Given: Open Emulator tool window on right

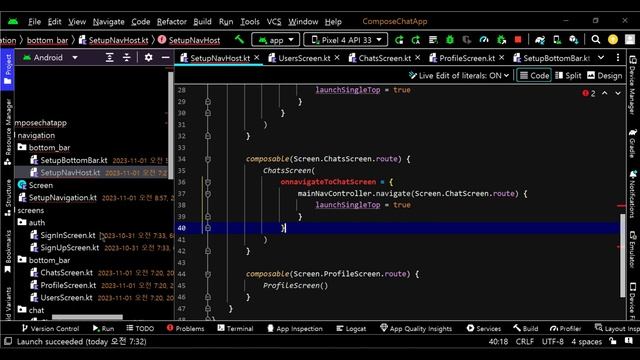Looking at the screenshot, I should (633, 249).
